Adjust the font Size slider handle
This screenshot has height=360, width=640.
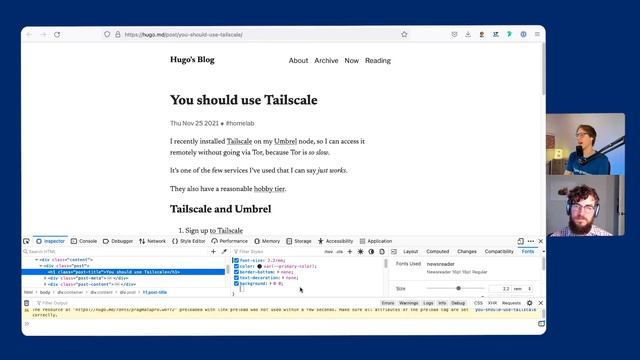pyautogui.click(x=458, y=288)
